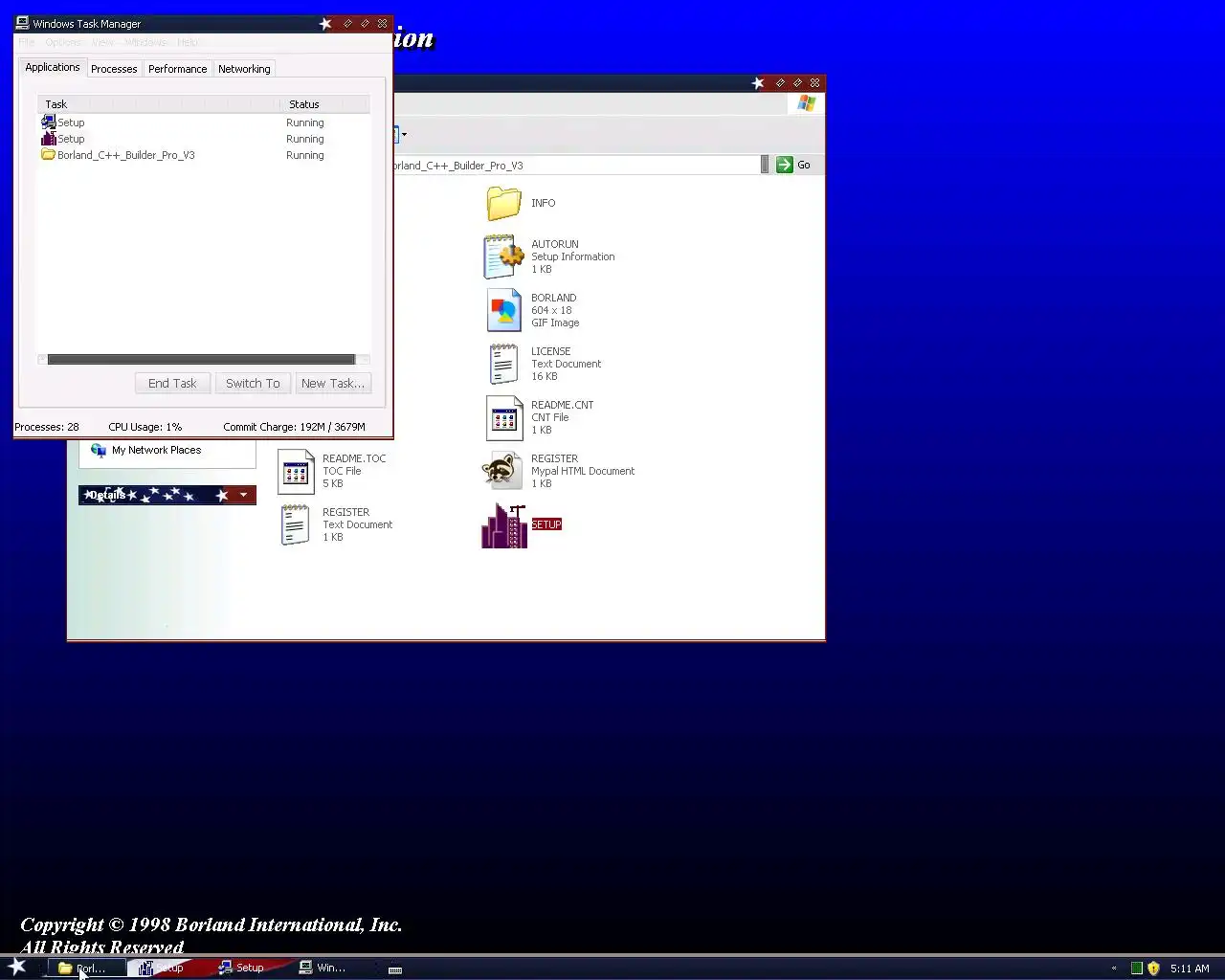This screenshot has height=980, width=1225.
Task: Switch to the Networking tab
Action: coord(244,69)
